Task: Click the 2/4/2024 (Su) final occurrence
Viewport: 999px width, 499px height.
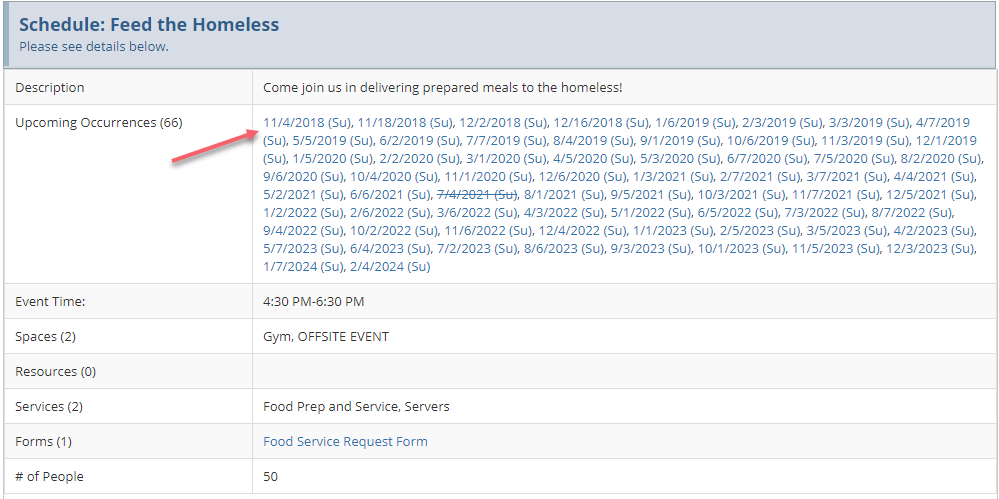Action: coord(391,267)
